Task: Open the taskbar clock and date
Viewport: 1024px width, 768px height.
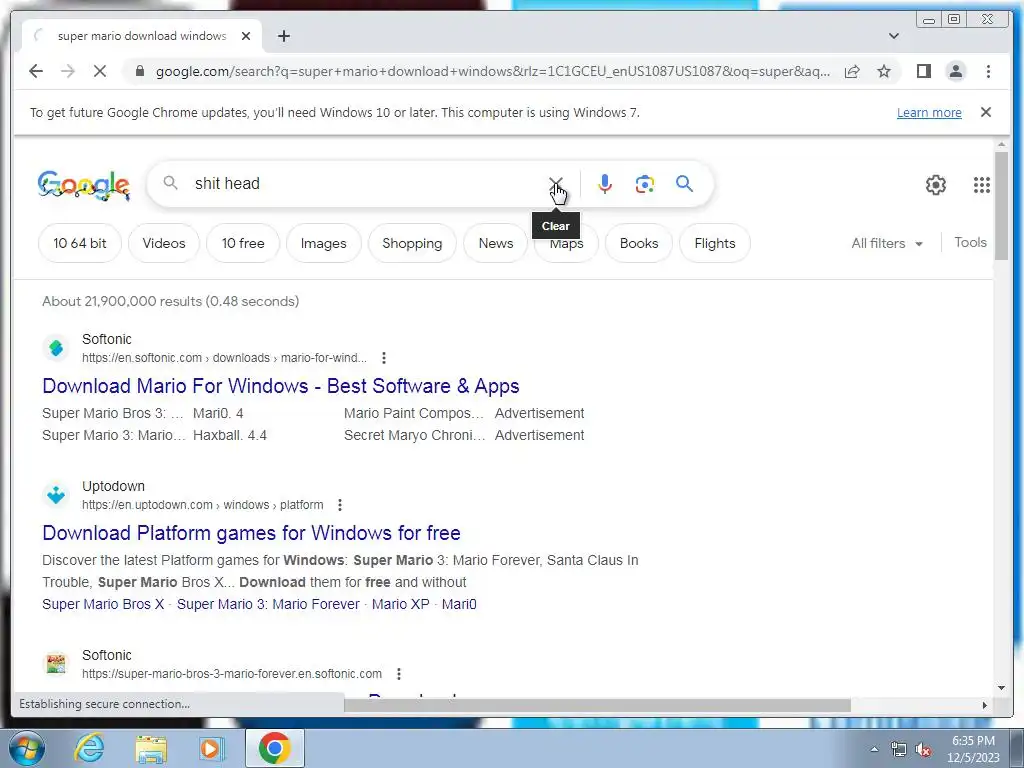Action: [x=973, y=749]
